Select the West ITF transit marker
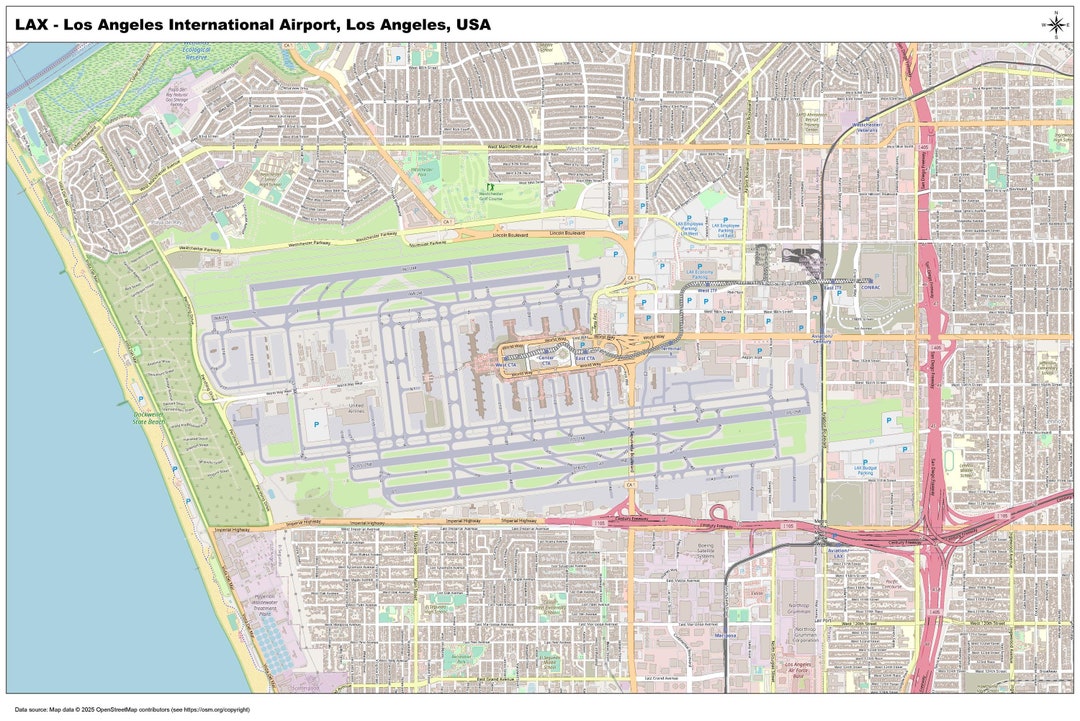The width and height of the screenshot is (1080, 721). point(708,284)
